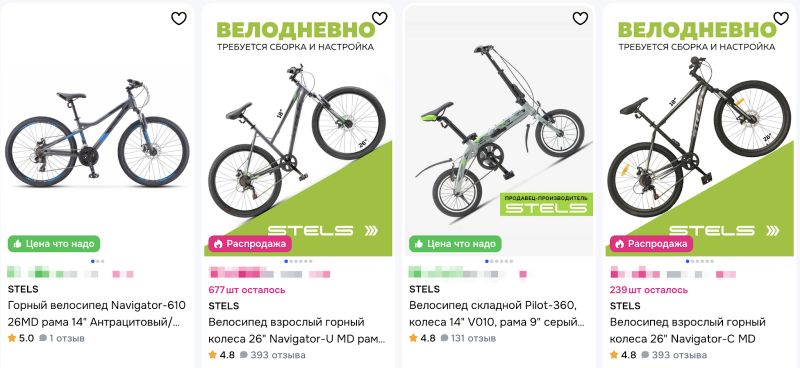Open Горный велосипед Navigator-610 title link

pyautogui.click(x=97, y=314)
